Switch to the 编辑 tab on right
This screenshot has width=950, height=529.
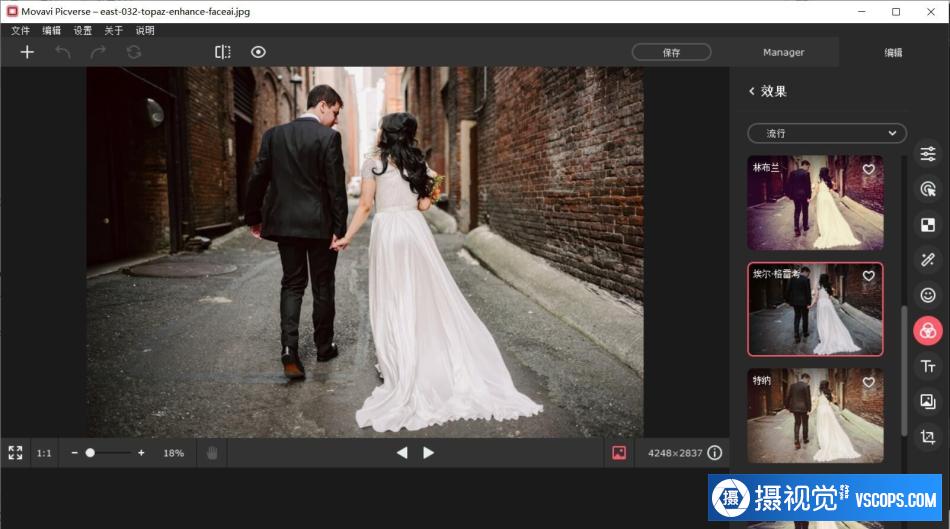point(893,53)
